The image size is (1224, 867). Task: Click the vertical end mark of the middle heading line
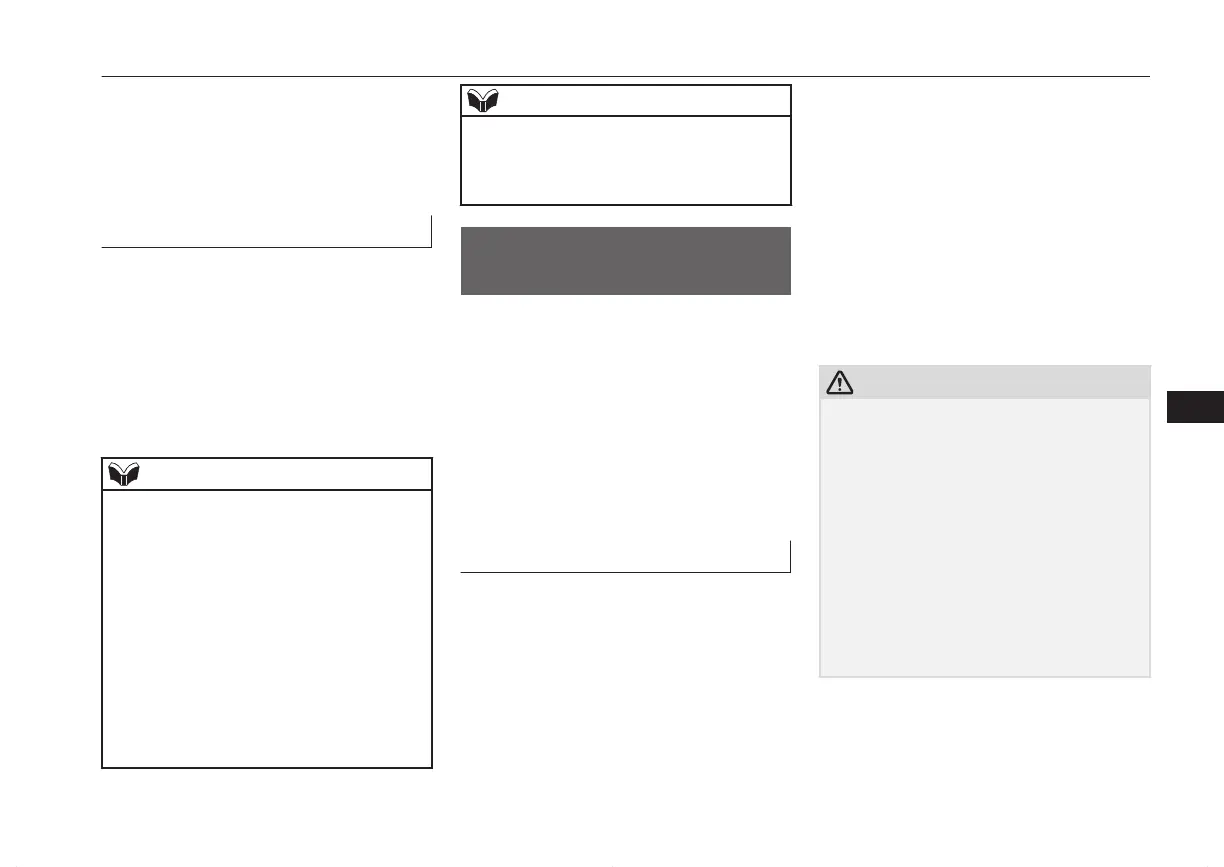[x=790, y=556]
